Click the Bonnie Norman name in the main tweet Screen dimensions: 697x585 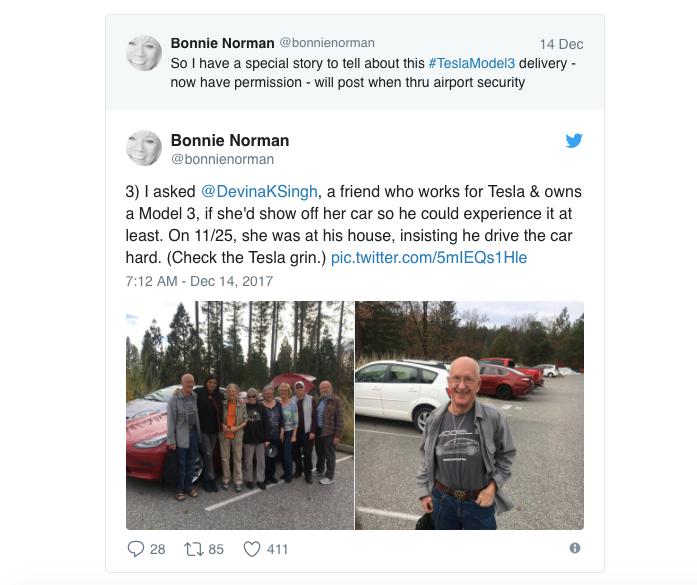[230, 139]
